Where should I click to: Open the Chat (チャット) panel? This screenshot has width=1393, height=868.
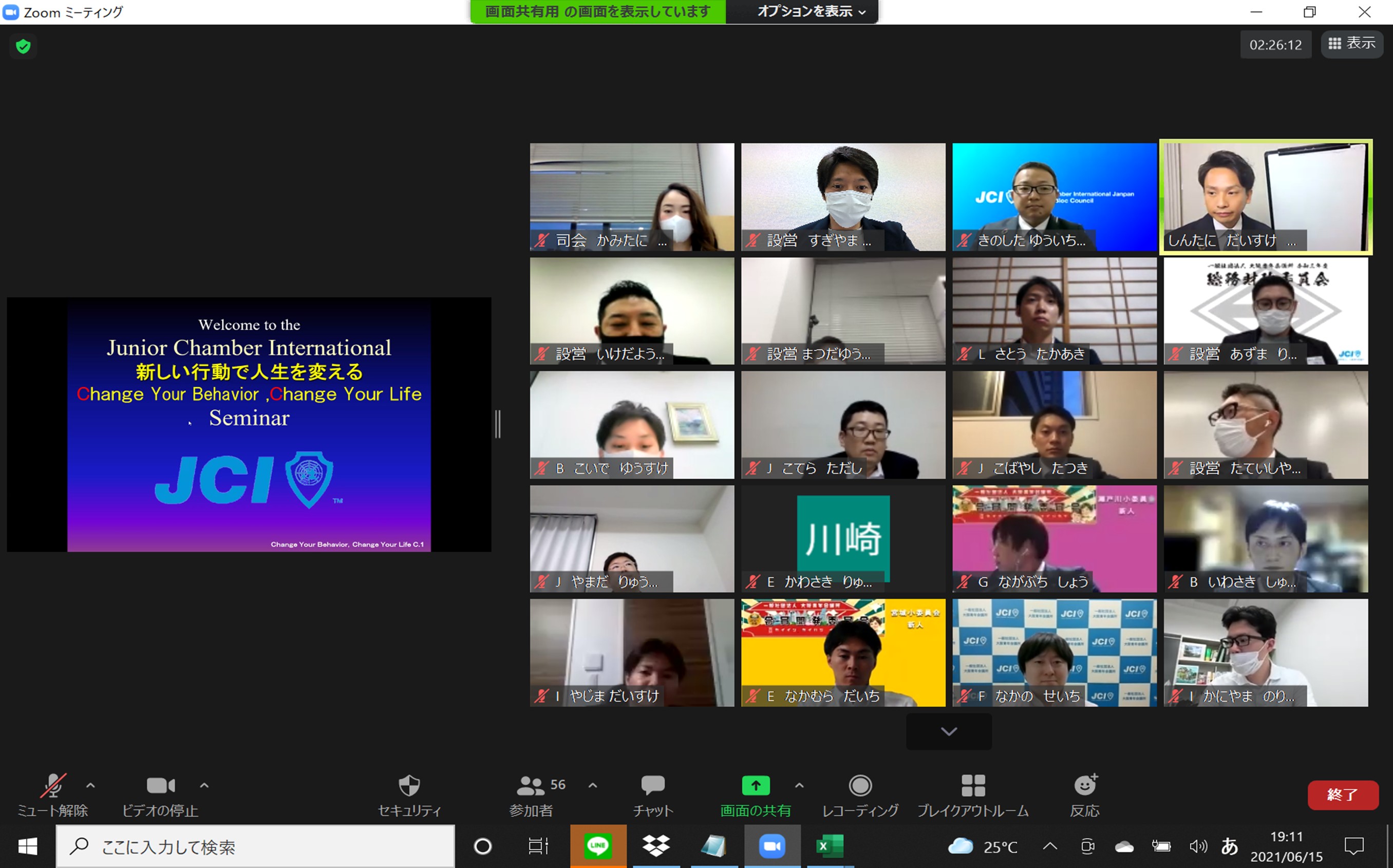point(653,785)
